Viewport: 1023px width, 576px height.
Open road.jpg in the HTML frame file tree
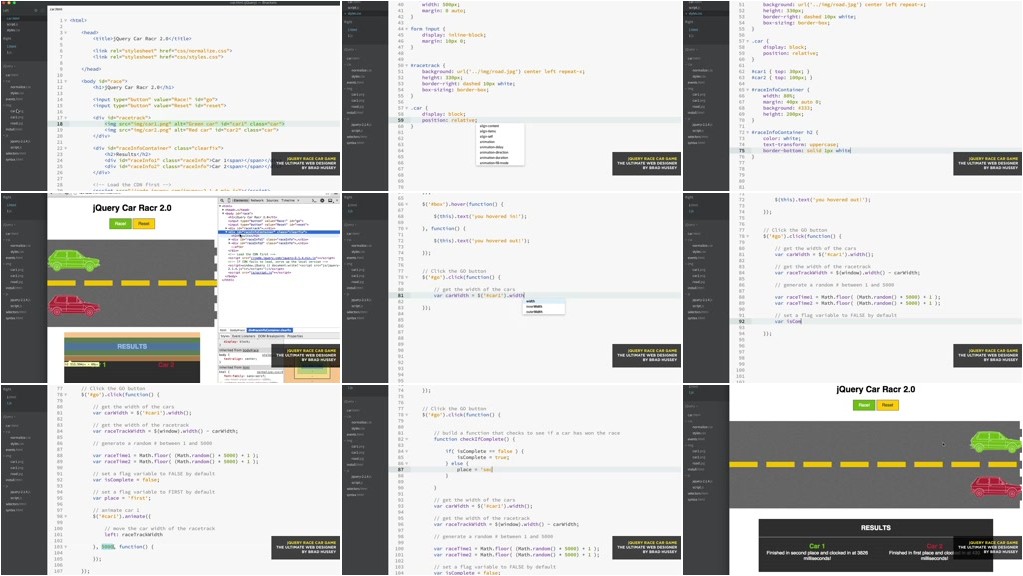[16, 123]
